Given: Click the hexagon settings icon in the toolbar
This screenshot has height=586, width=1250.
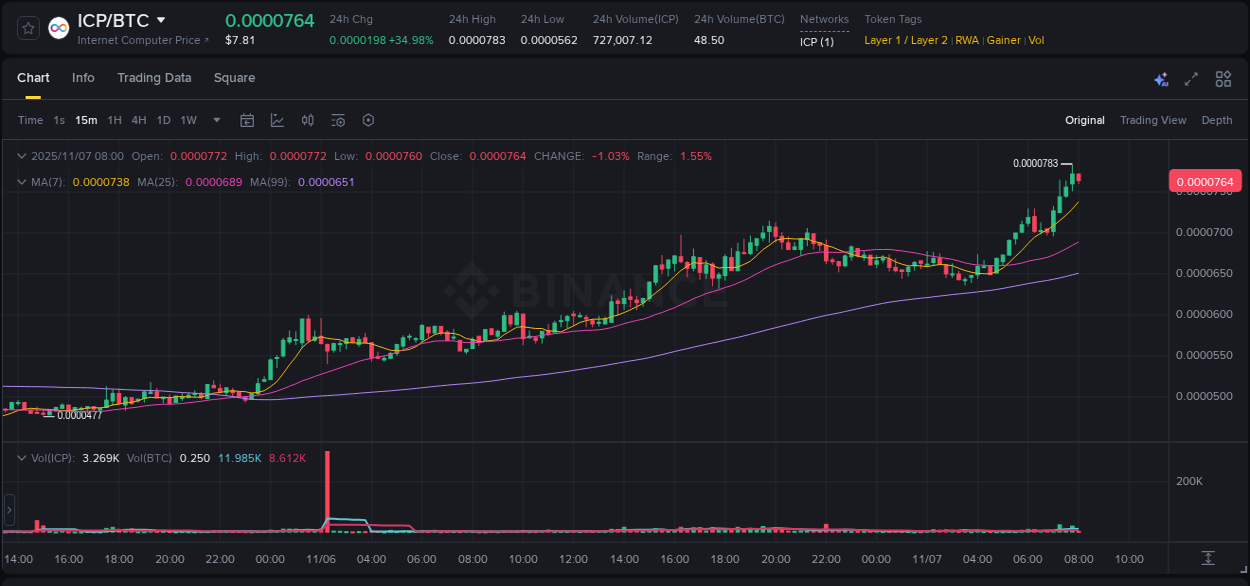Looking at the screenshot, I should point(368,120).
